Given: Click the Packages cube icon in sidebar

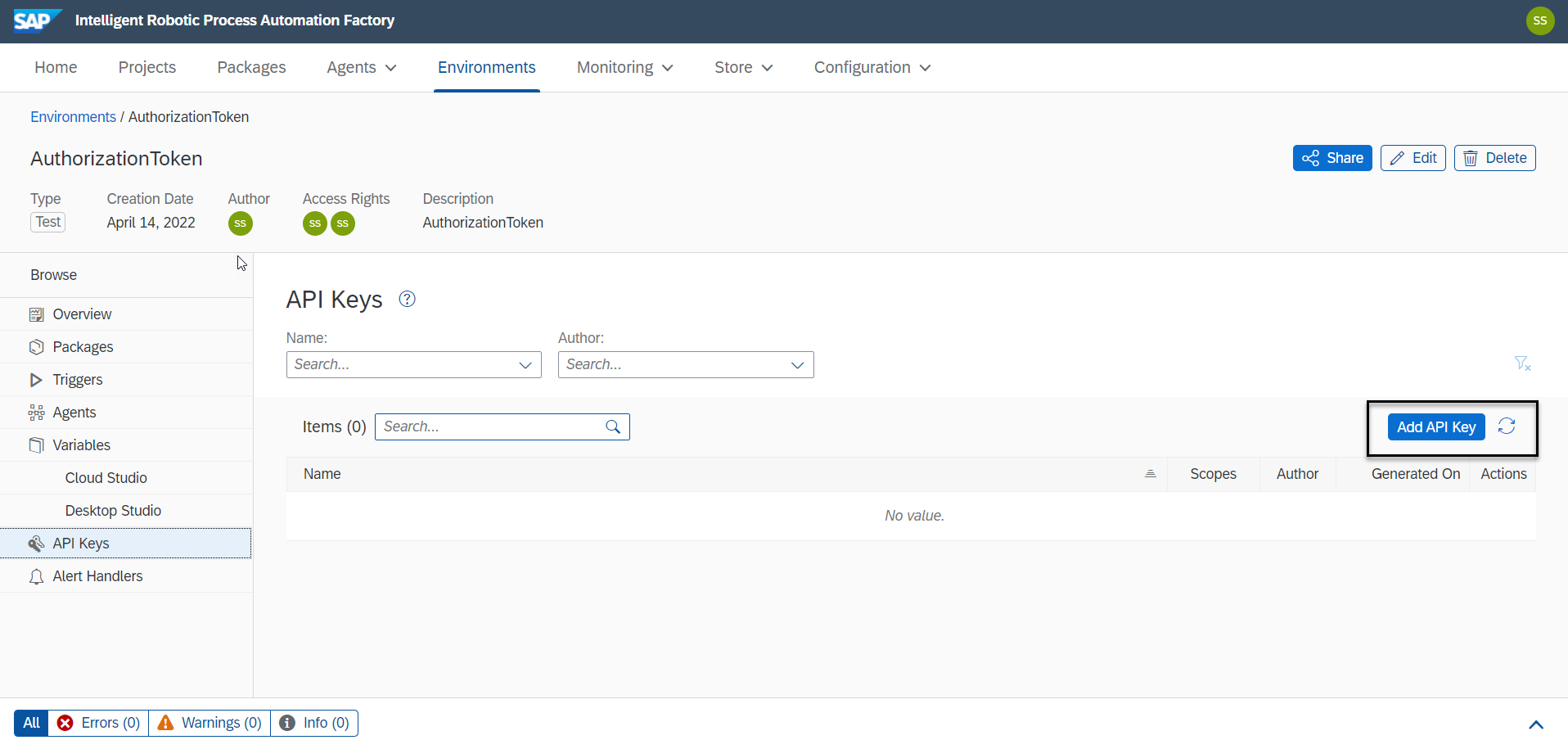Looking at the screenshot, I should coord(36,347).
